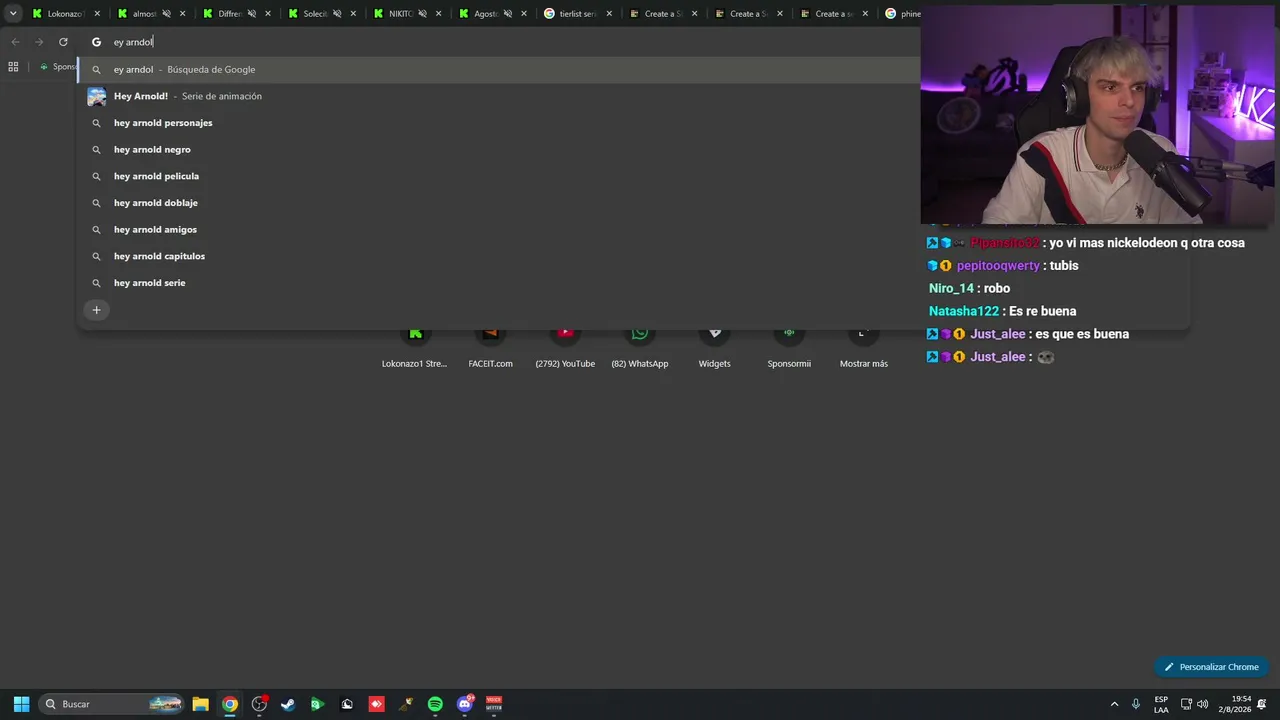Select 'hey arnold negro' suggestion
The image size is (1280, 720).
(499, 149)
